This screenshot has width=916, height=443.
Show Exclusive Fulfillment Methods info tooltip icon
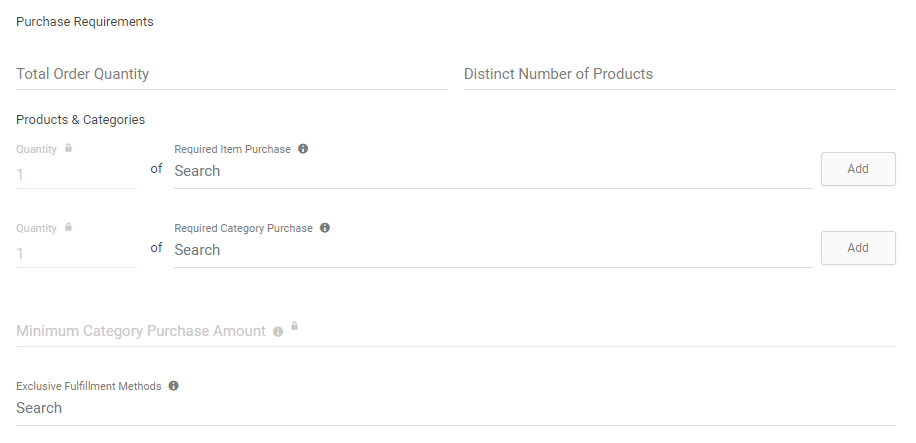(174, 386)
